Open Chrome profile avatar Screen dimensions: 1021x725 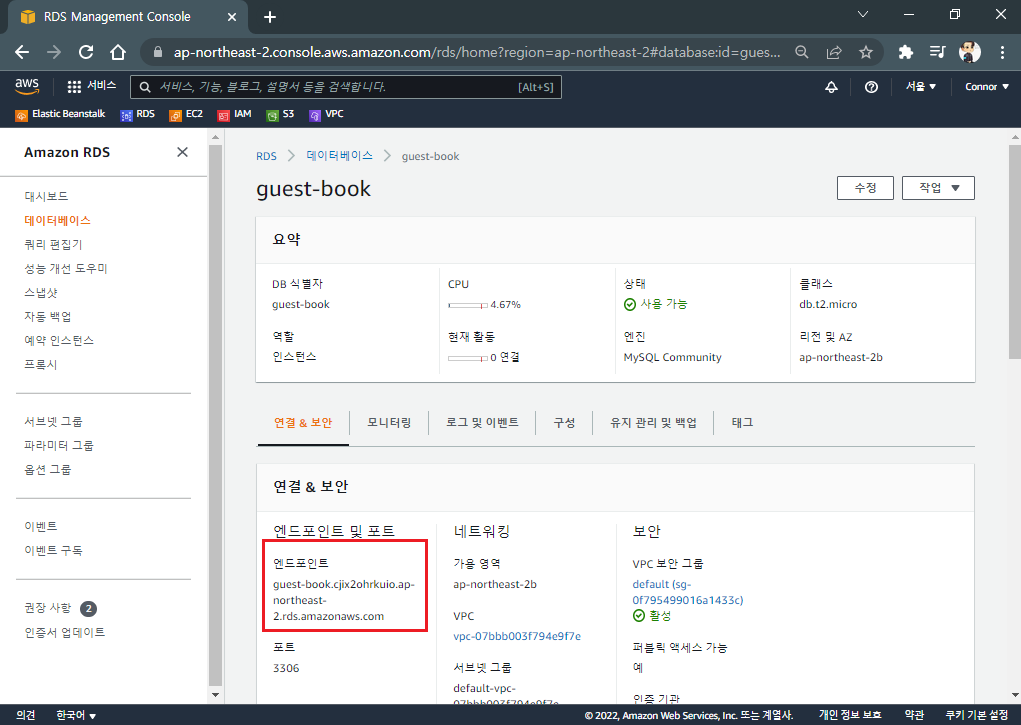[x=970, y=52]
